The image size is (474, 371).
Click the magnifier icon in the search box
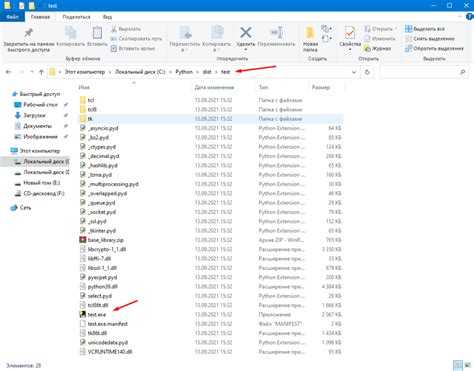point(463,72)
